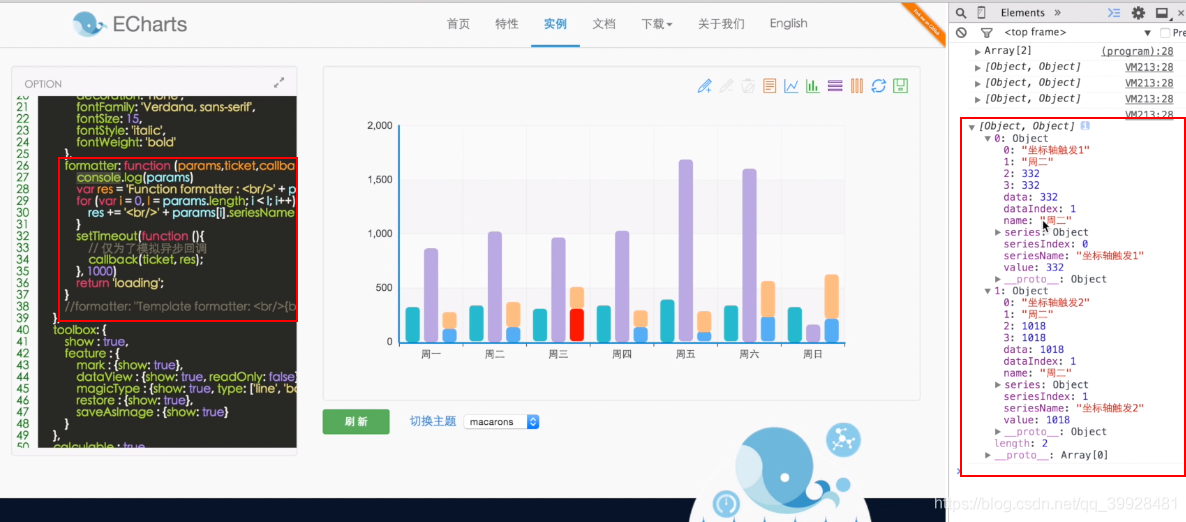The height and width of the screenshot is (522, 1186).
Task: Click seriesName: "坐标轴触发1" property
Action: (x=1073, y=256)
